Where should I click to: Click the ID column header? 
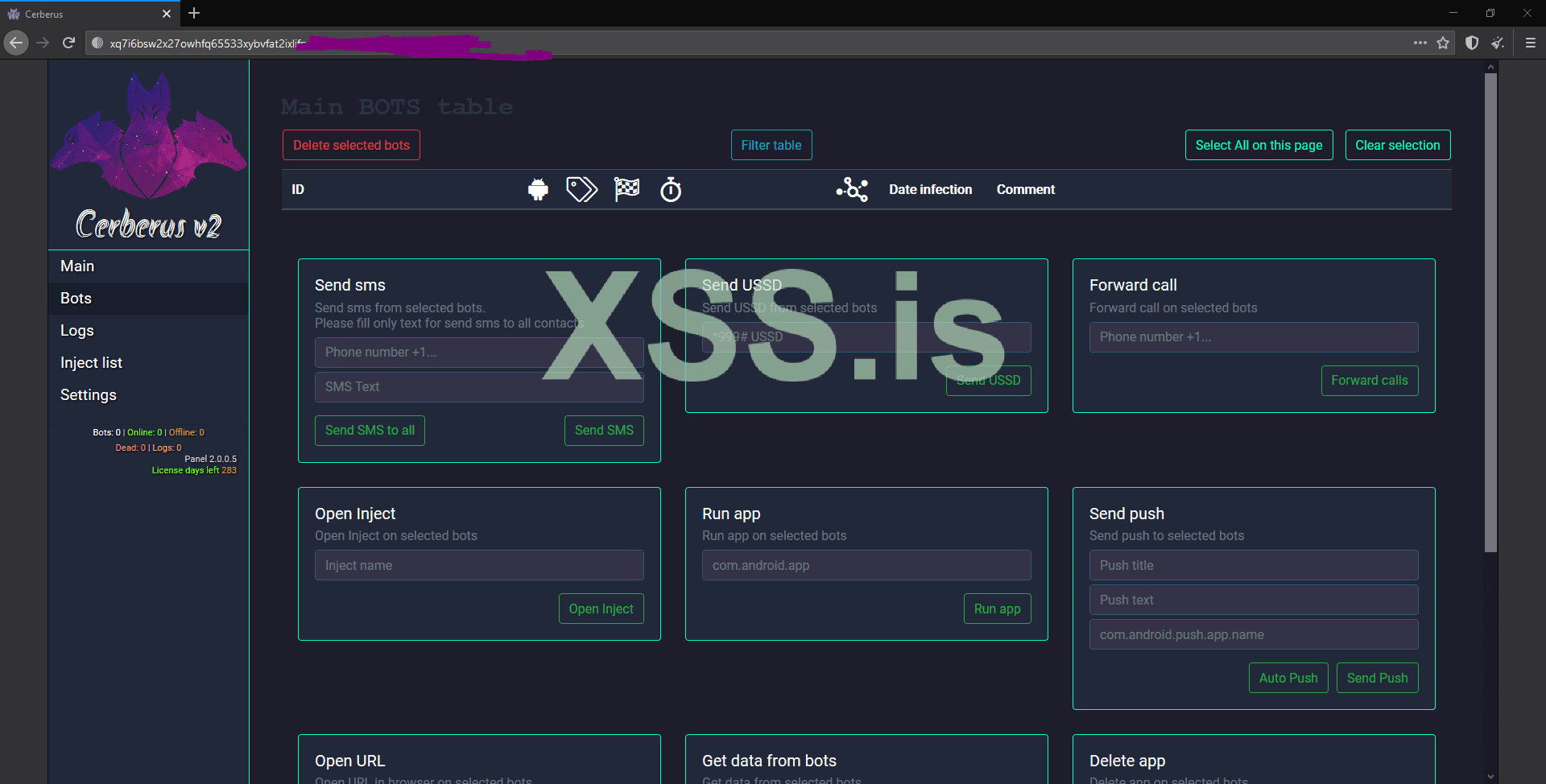(x=298, y=190)
